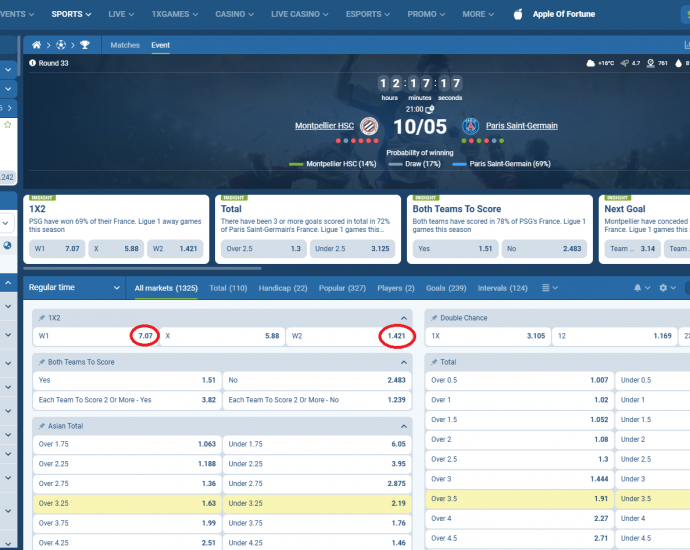Image resolution: width=690 pixels, height=550 pixels.
Task: Select the Players (2) tab
Action: point(396,288)
